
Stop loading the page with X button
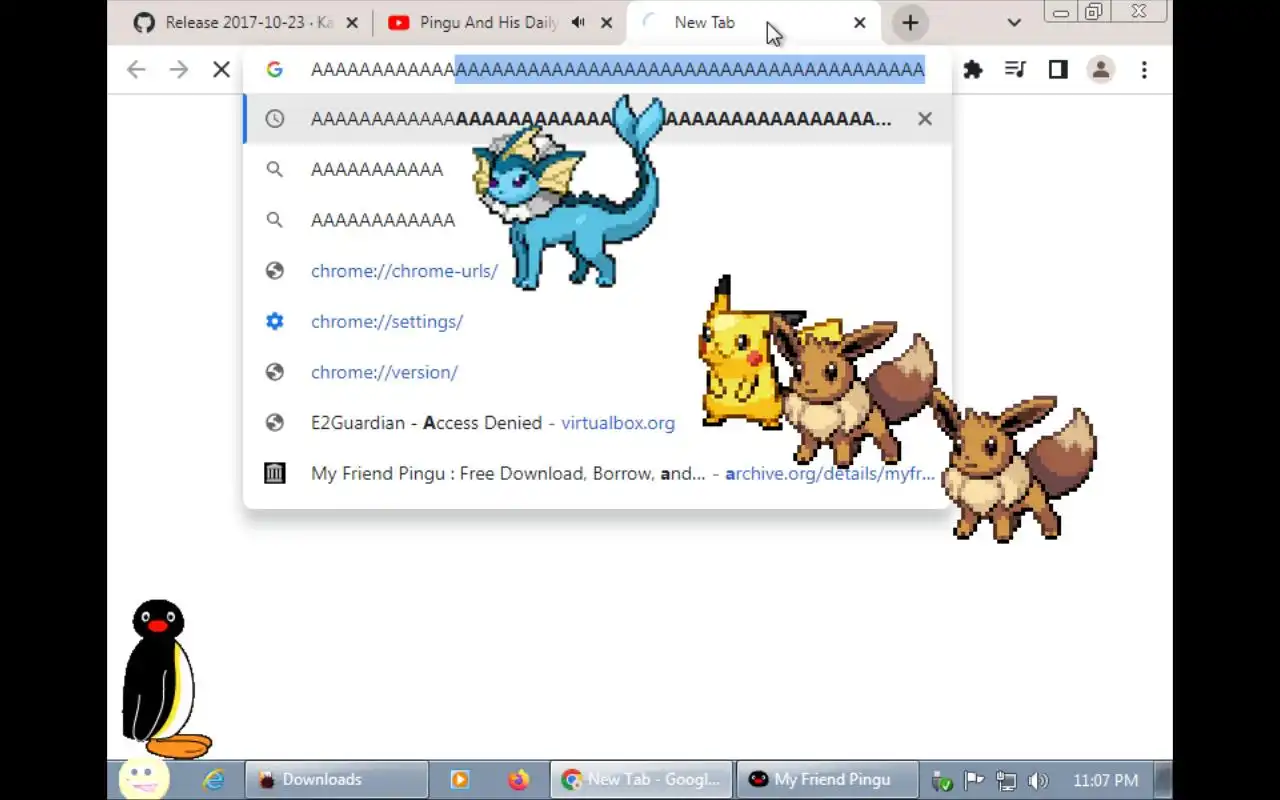point(221,70)
